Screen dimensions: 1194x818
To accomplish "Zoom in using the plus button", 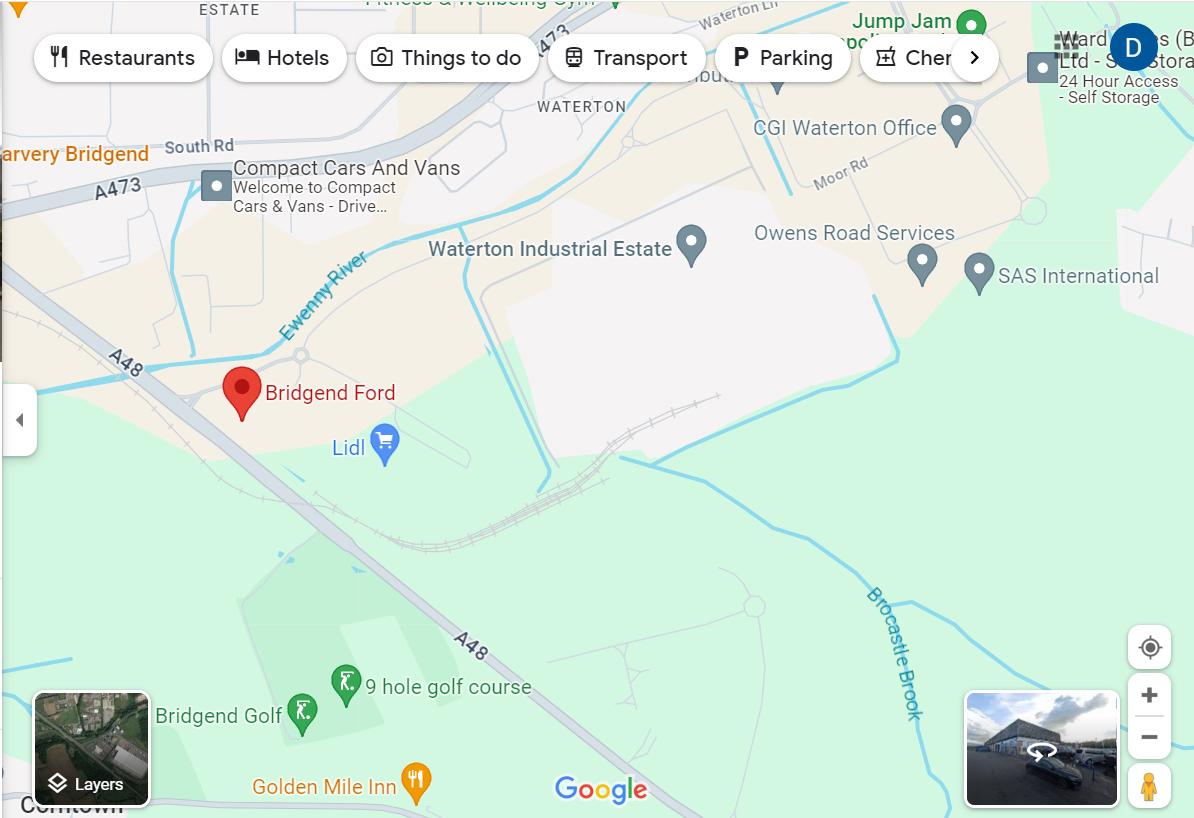I will (x=1149, y=695).
